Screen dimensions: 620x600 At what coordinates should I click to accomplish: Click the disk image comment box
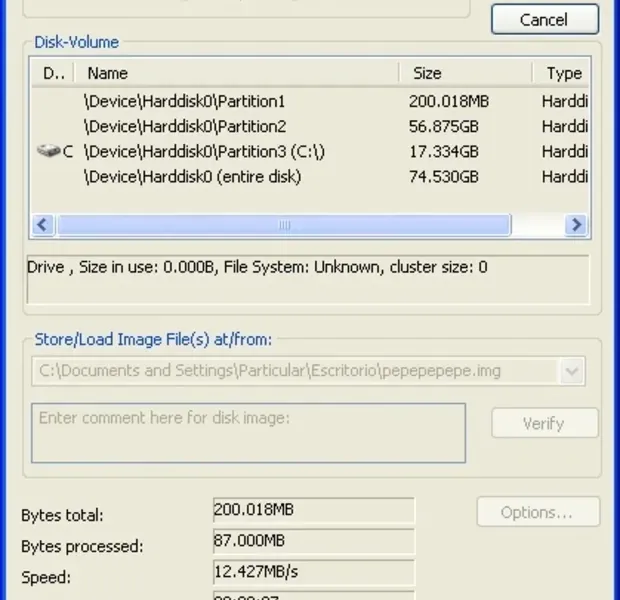click(x=248, y=433)
